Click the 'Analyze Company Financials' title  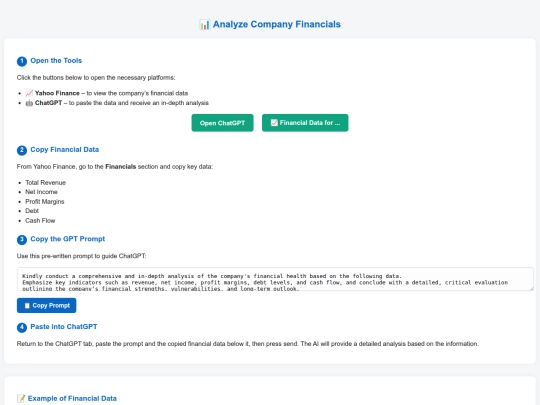point(277,24)
